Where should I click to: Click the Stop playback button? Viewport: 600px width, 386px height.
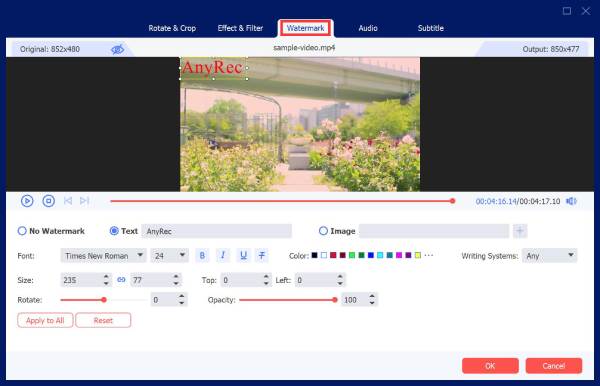[x=49, y=201]
